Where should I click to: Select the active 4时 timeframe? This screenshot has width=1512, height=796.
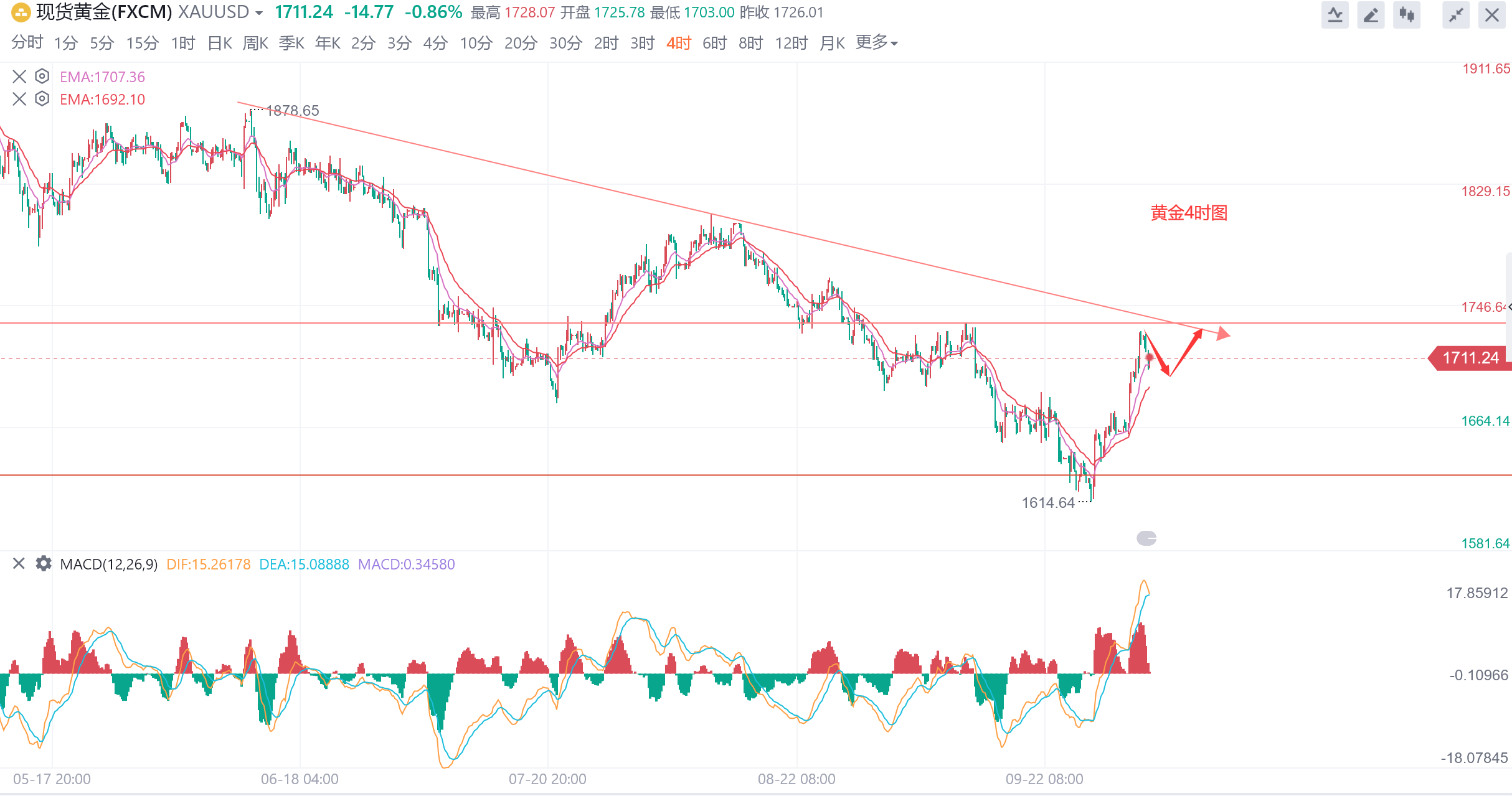tap(679, 42)
